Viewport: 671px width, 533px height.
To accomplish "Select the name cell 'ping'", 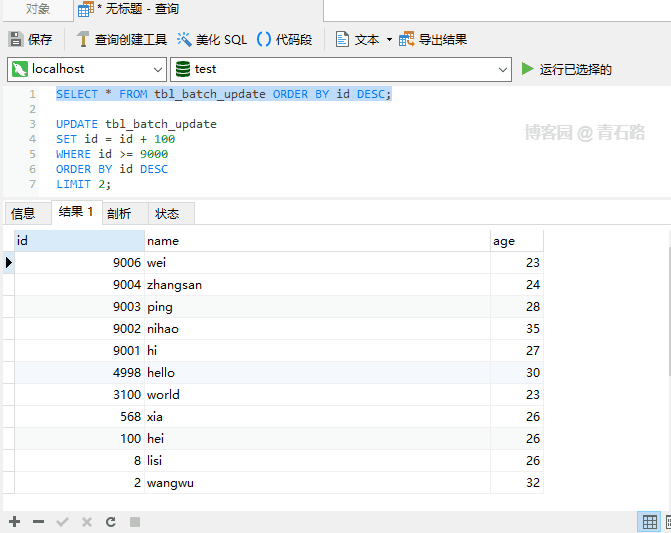I will (x=318, y=307).
